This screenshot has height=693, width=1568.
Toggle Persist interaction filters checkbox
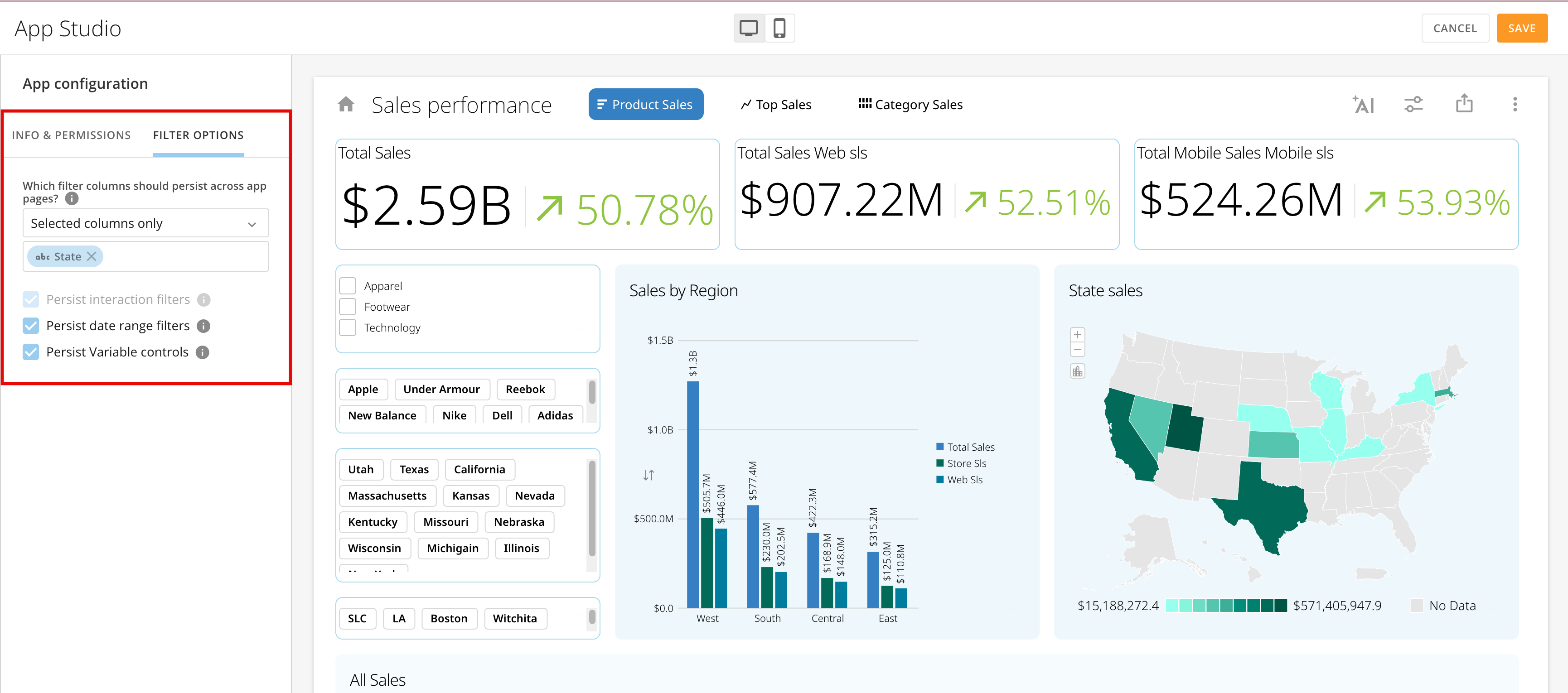(31, 300)
